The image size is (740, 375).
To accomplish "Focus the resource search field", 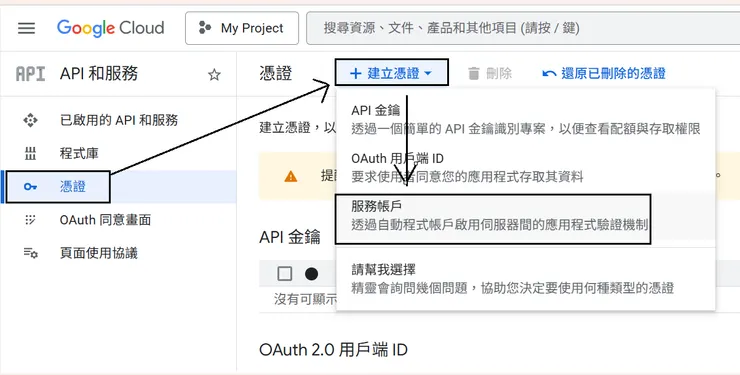I will point(523,28).
